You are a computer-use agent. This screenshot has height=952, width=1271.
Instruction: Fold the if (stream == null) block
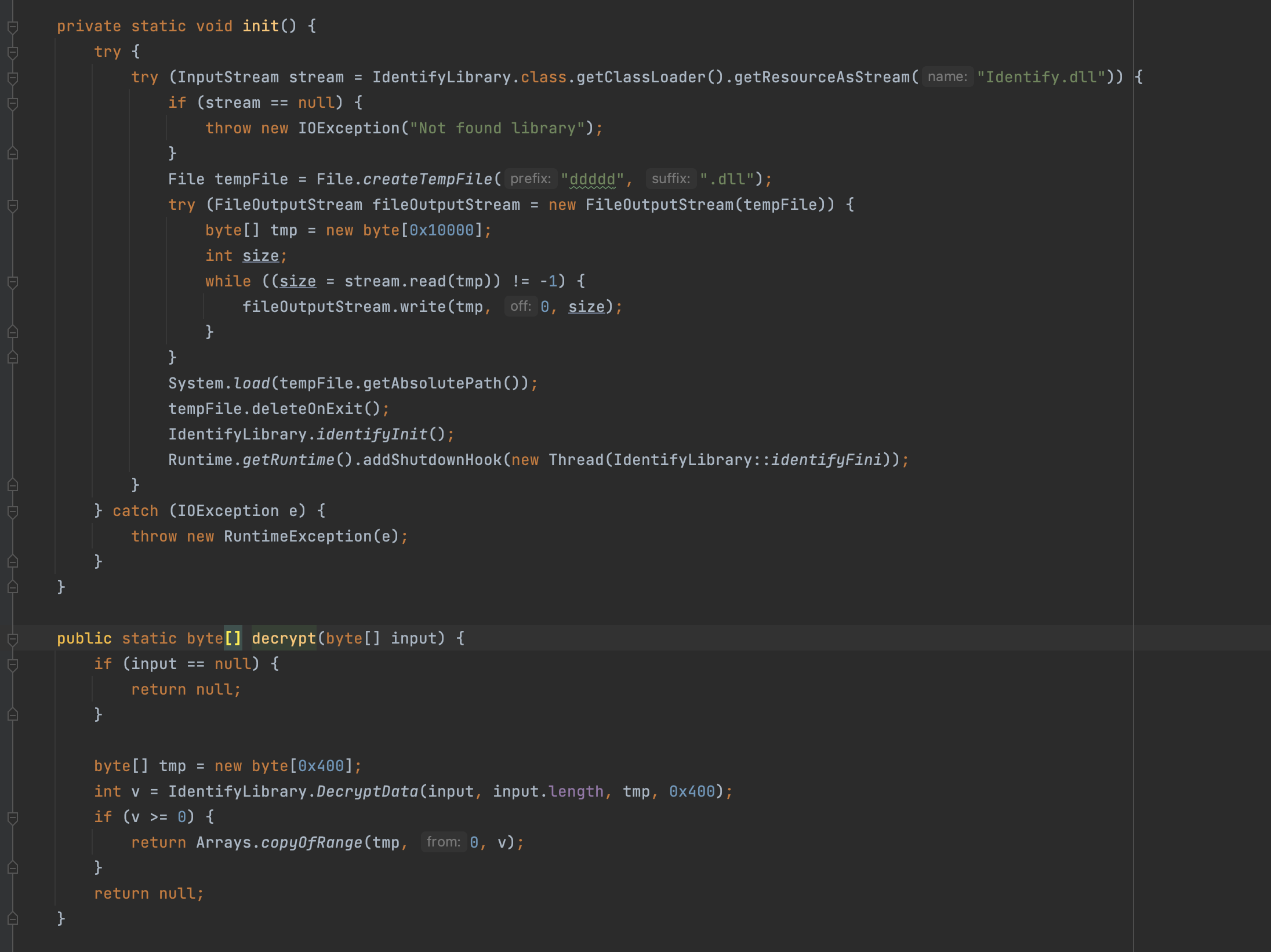[x=13, y=103]
